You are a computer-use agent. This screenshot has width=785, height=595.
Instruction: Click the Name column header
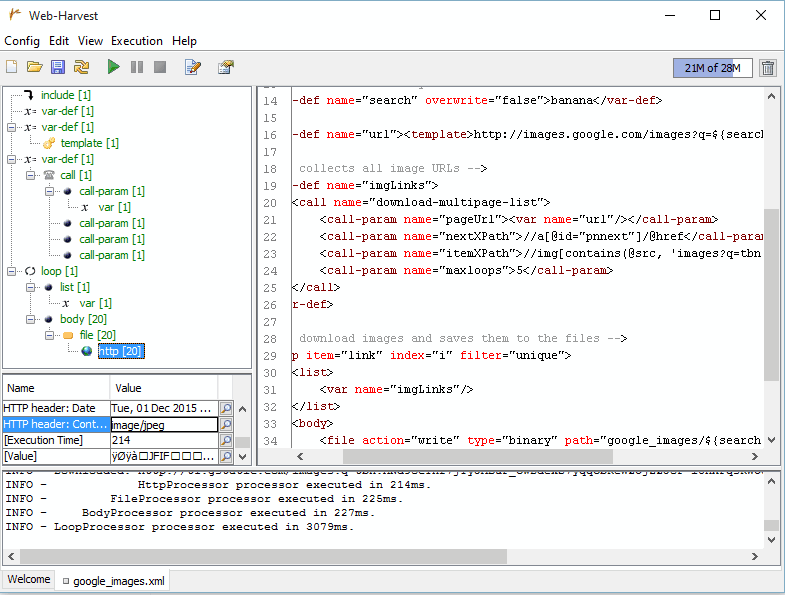pyautogui.click(x=56, y=388)
